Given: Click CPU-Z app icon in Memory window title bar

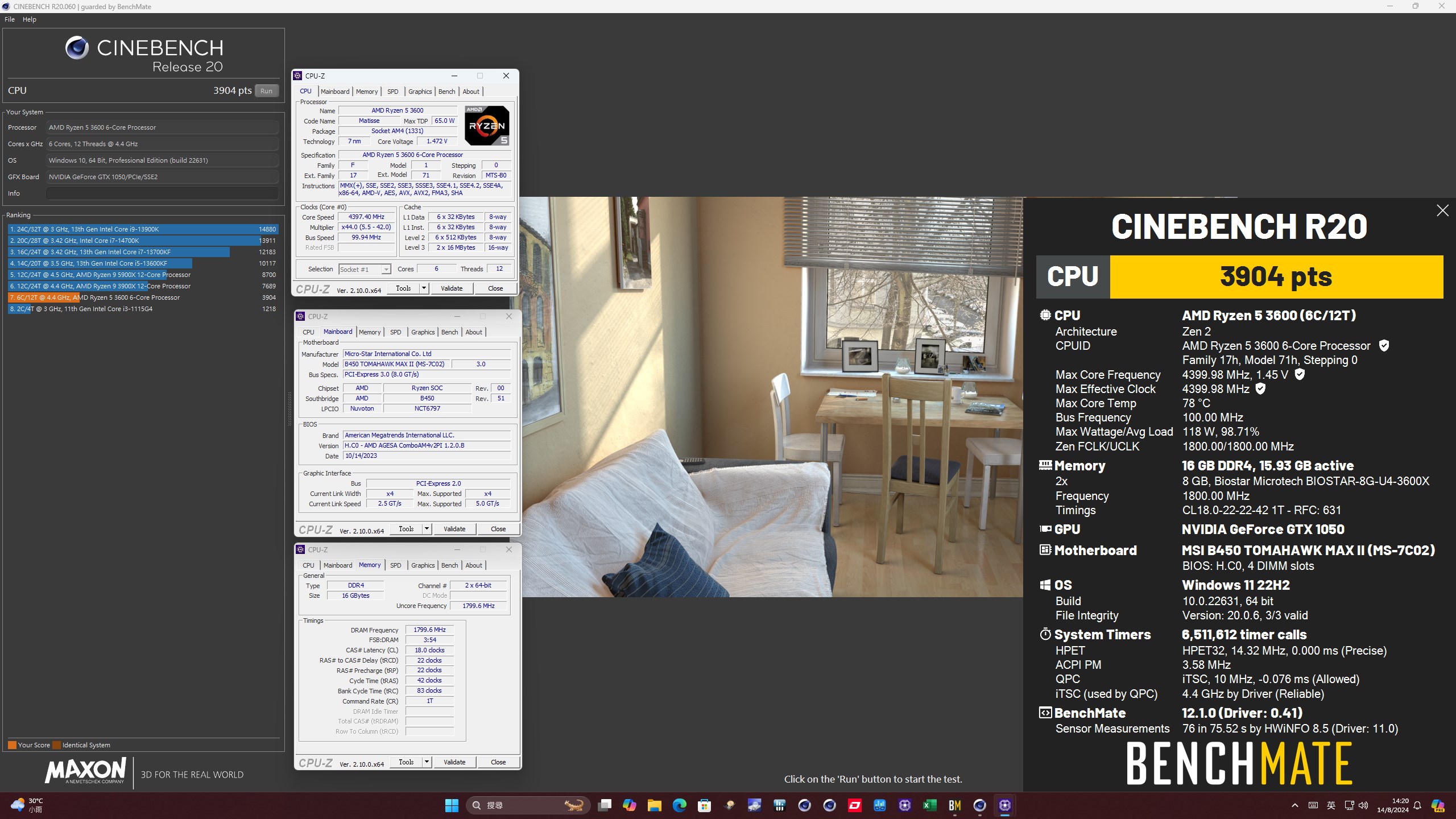Looking at the screenshot, I should point(300,549).
